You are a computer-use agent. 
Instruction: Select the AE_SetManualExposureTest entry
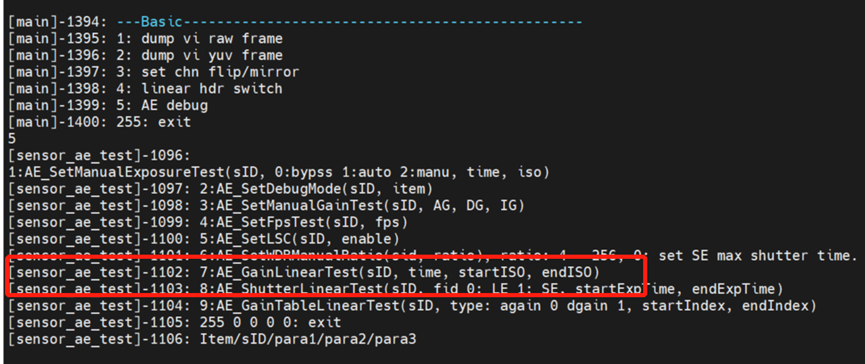pos(279,173)
